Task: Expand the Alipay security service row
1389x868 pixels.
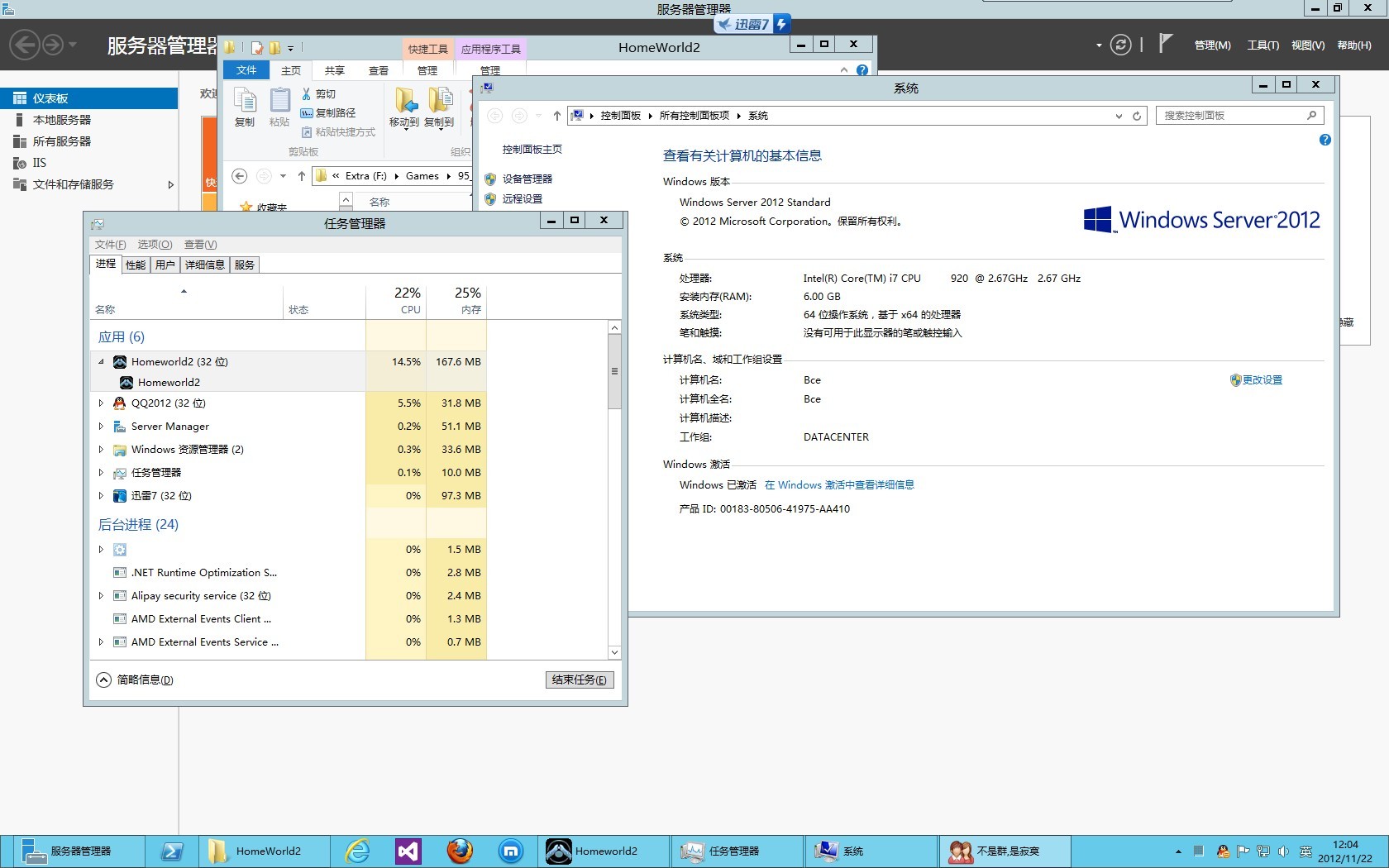Action: [102, 595]
